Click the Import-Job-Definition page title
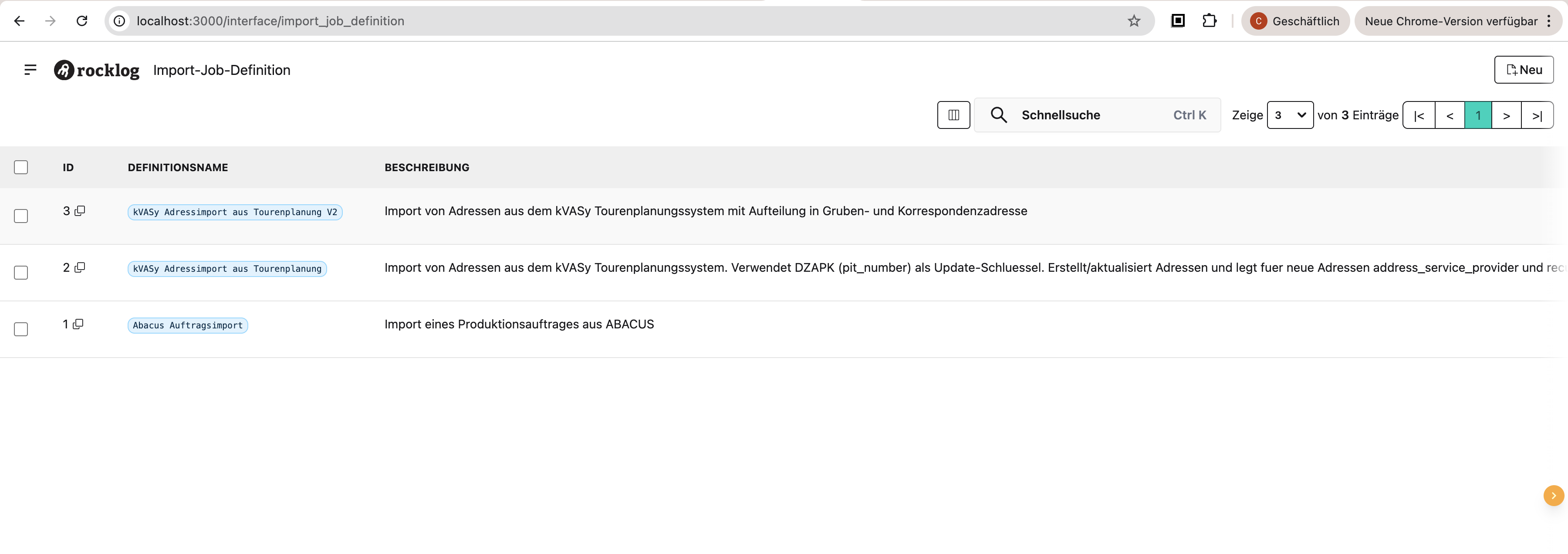 click(222, 70)
